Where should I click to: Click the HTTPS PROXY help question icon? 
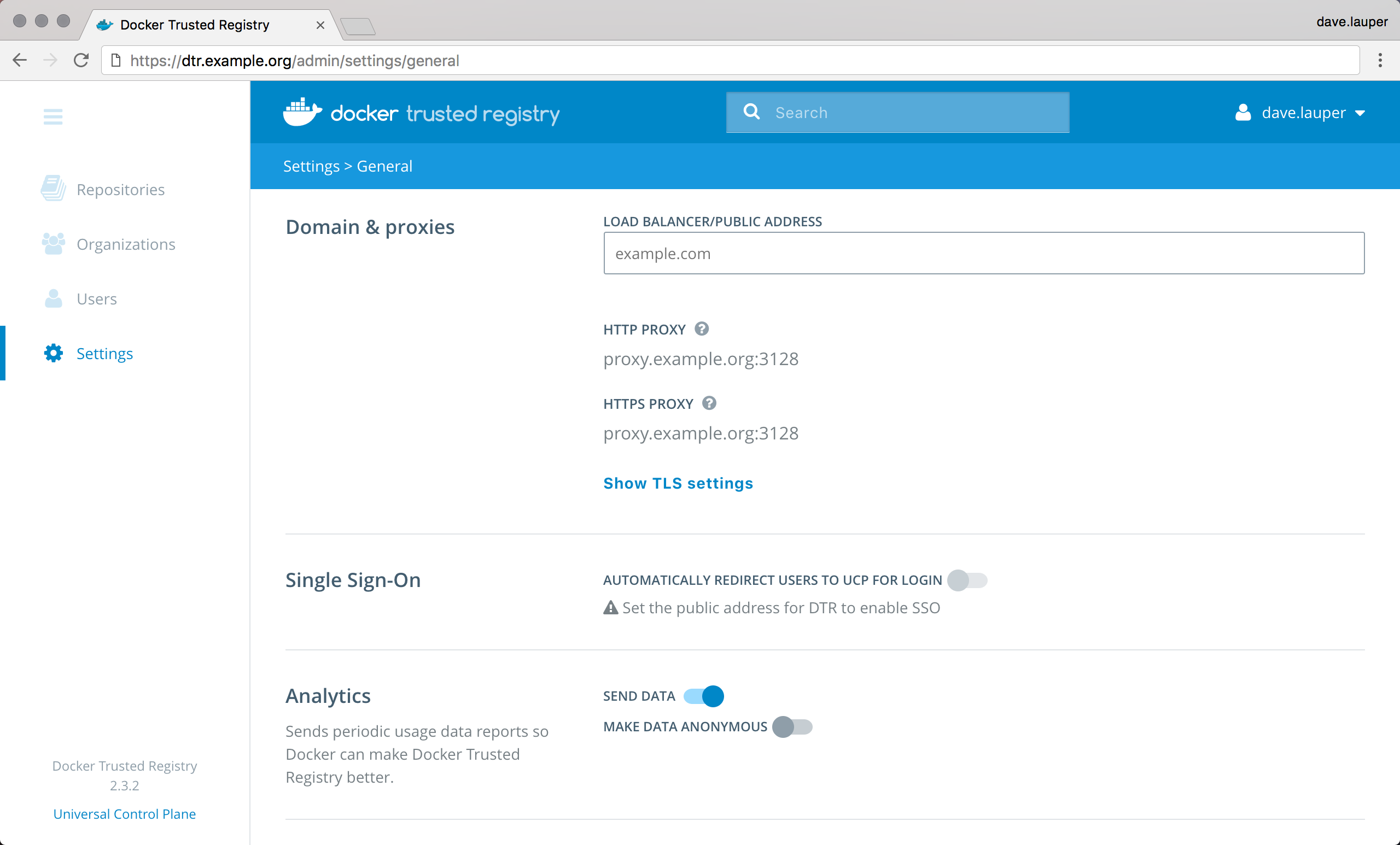709,403
